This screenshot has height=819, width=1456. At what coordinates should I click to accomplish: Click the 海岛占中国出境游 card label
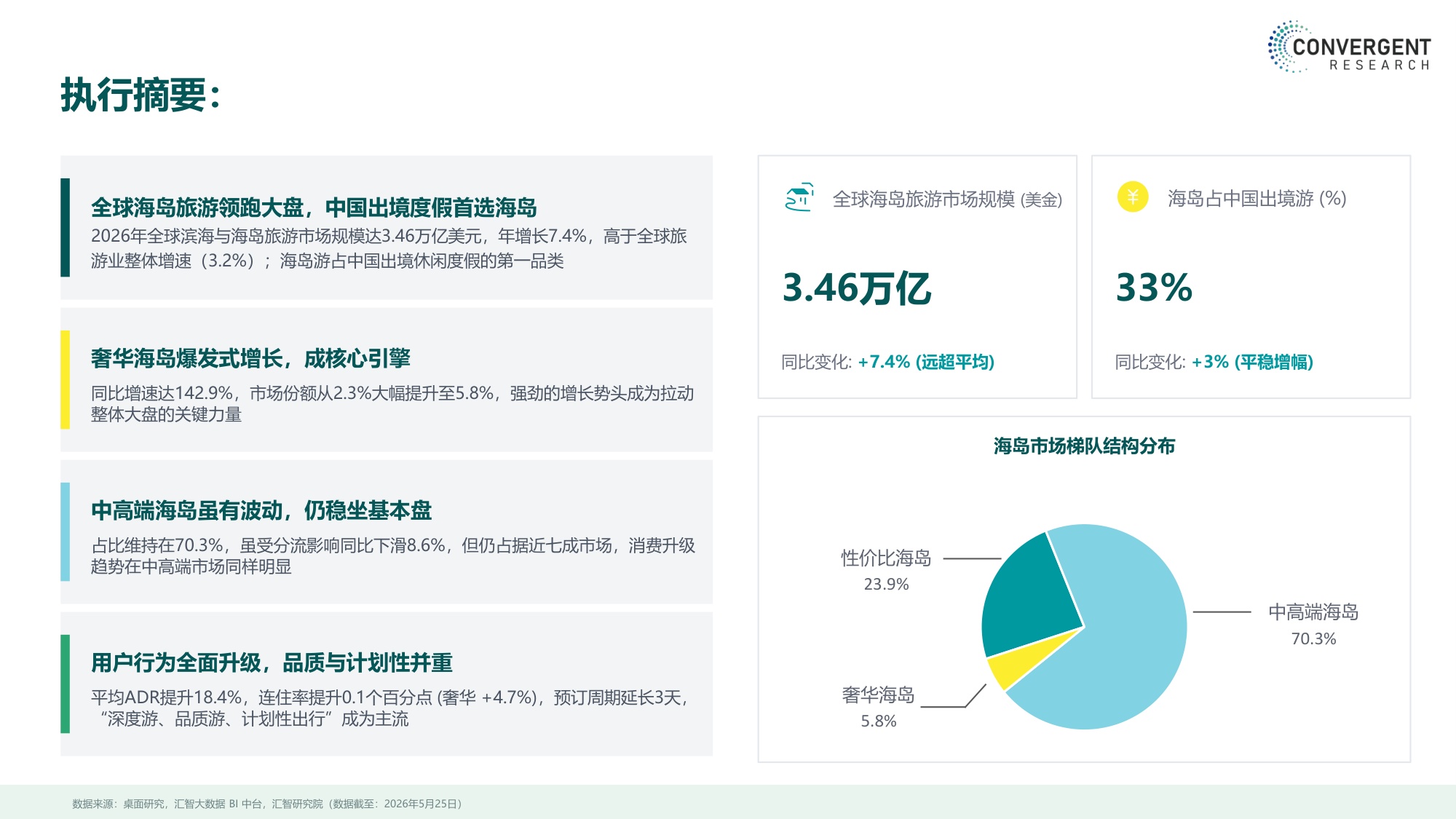click(x=1257, y=198)
